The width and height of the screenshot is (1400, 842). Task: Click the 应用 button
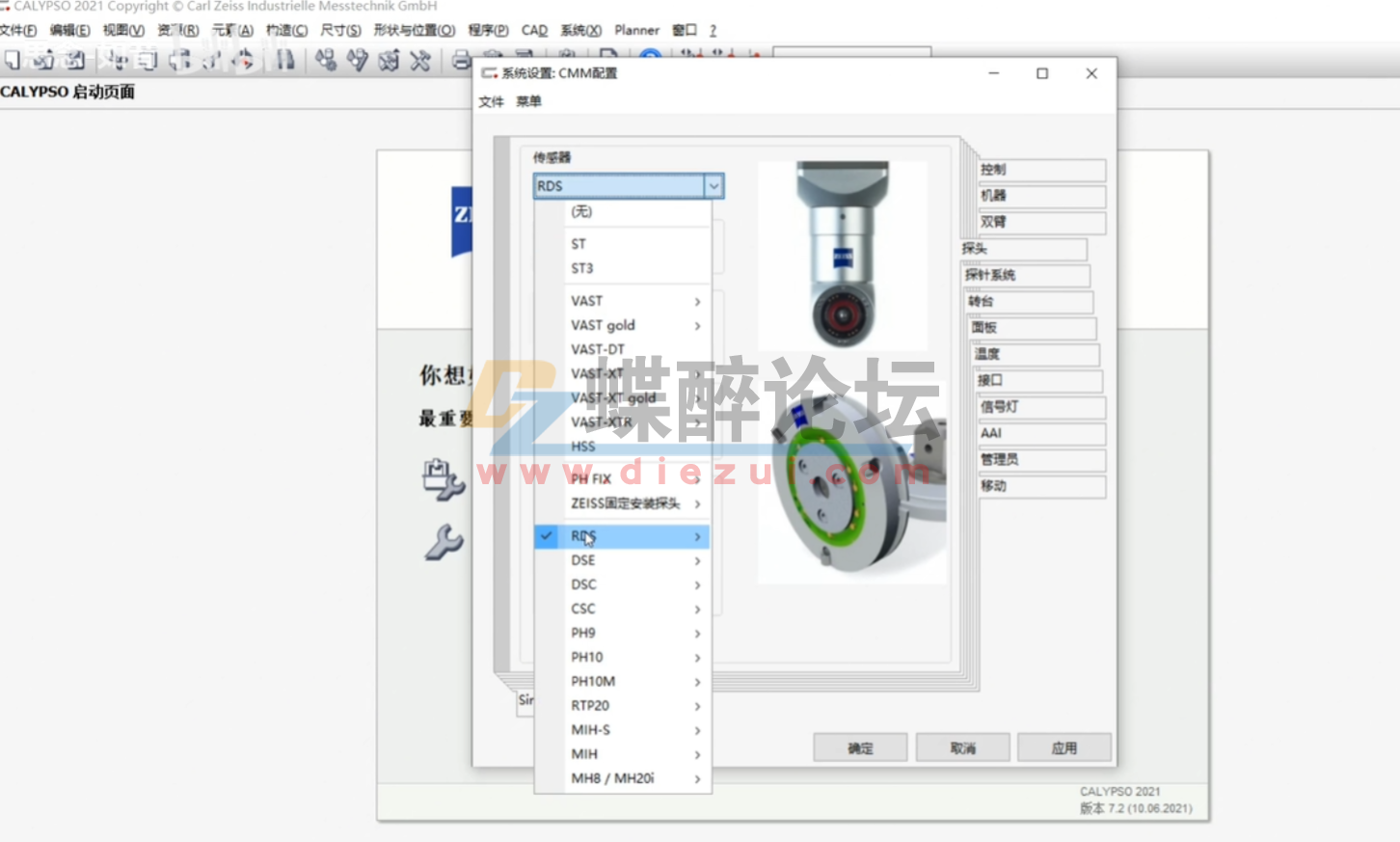(x=1063, y=747)
